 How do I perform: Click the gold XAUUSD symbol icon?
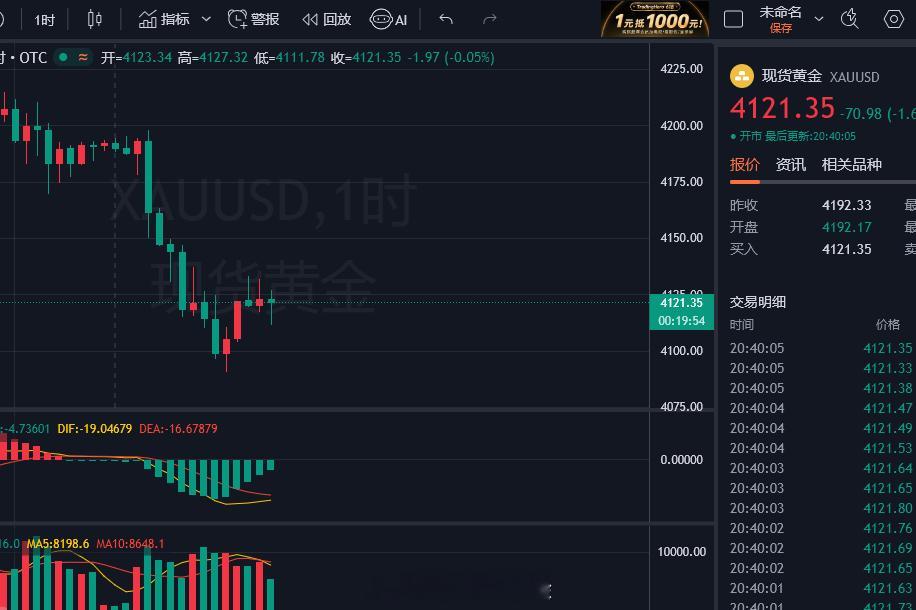coord(742,76)
